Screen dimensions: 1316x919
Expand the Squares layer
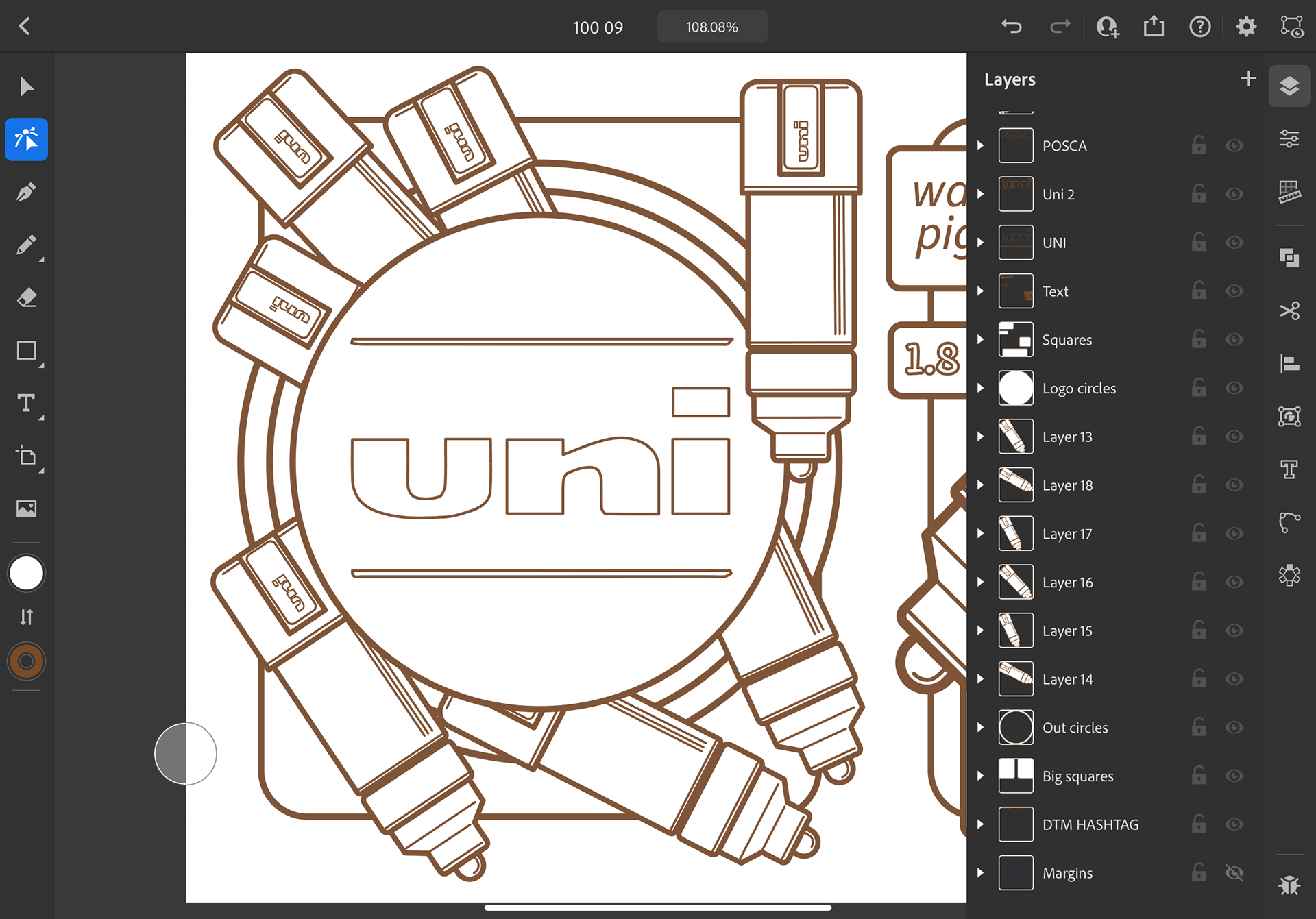(x=981, y=339)
